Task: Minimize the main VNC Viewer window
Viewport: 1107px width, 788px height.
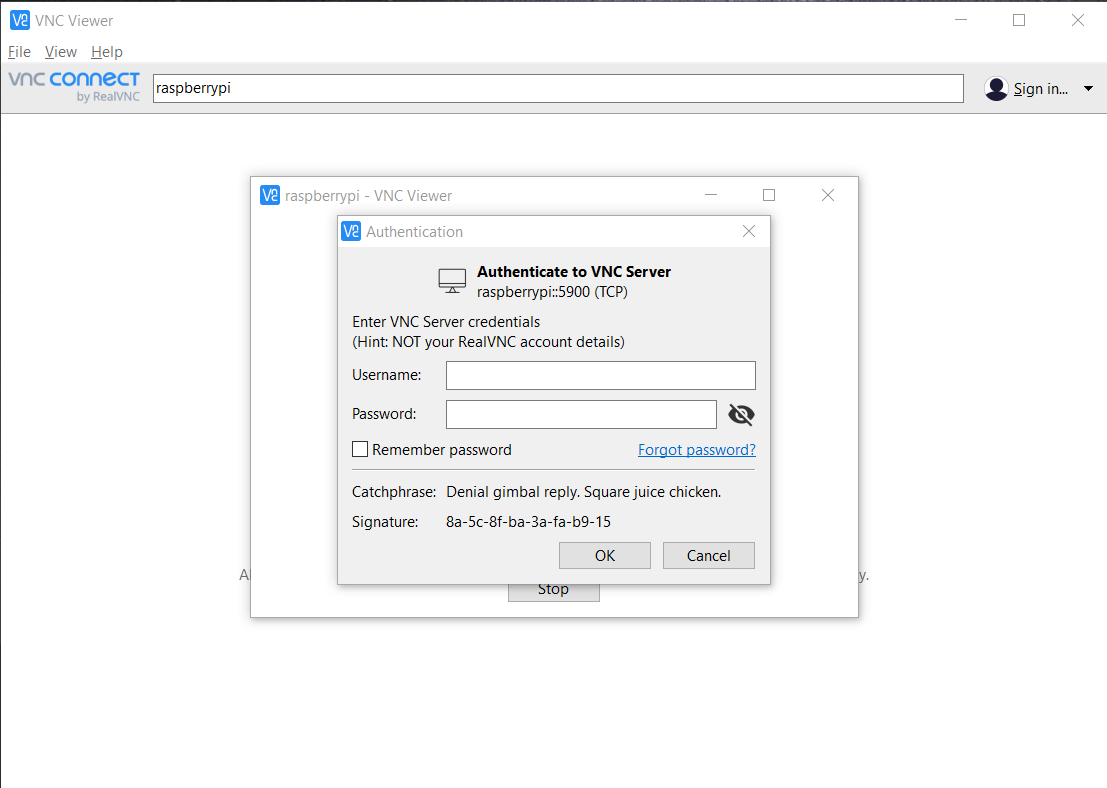Action: click(x=961, y=20)
